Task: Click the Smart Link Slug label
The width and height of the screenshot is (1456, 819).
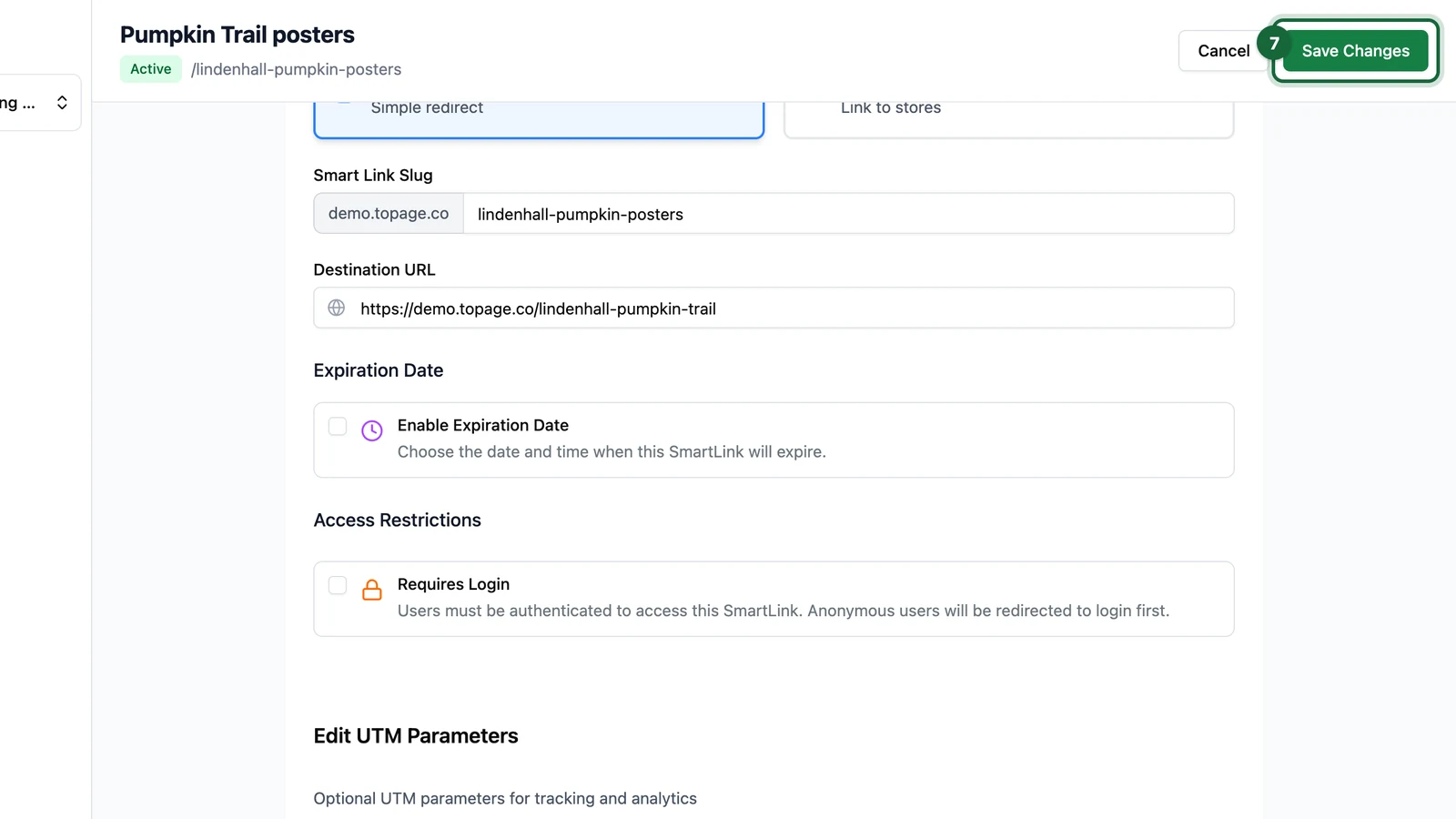Action: (373, 175)
